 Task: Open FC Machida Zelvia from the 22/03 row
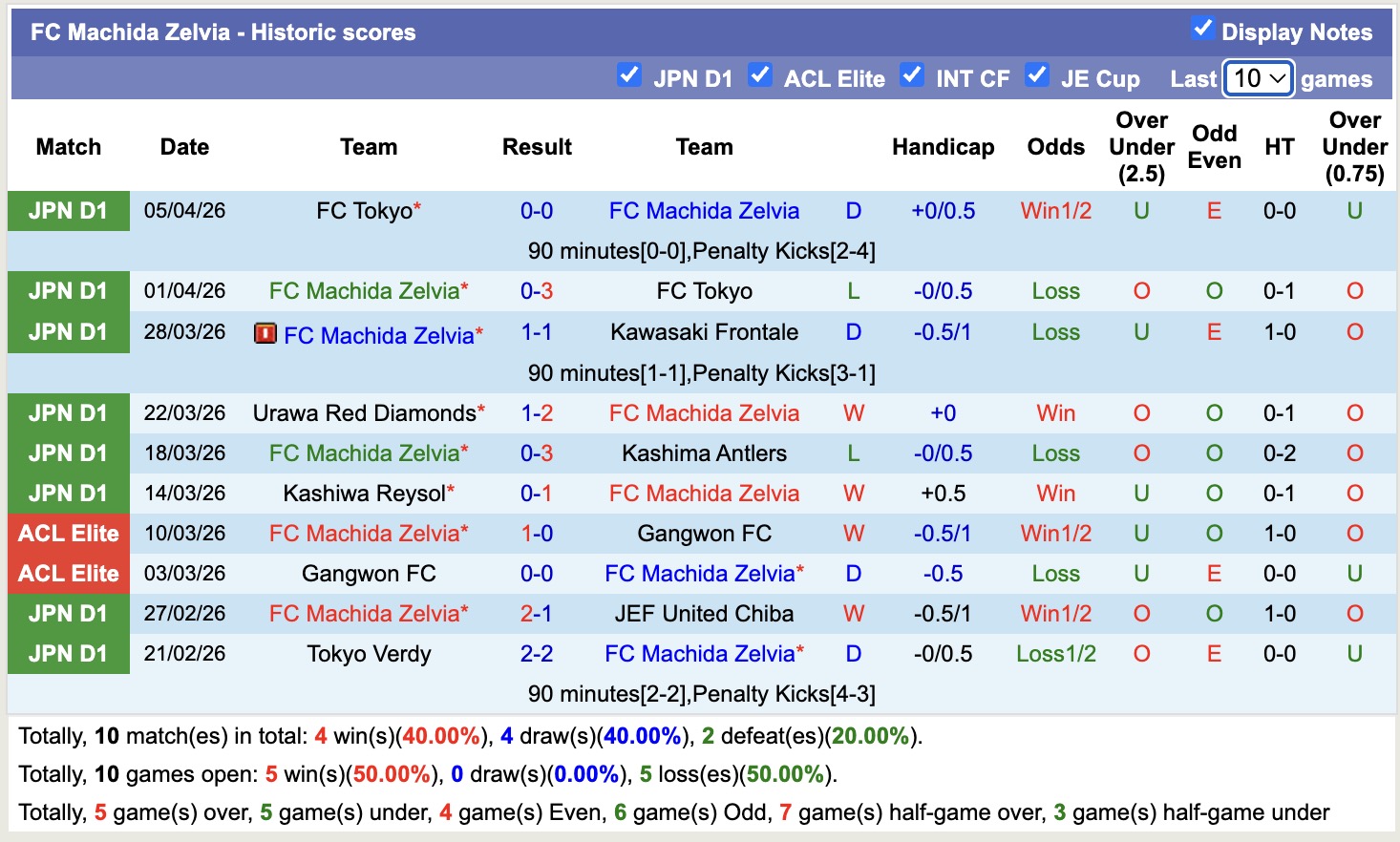point(704,412)
